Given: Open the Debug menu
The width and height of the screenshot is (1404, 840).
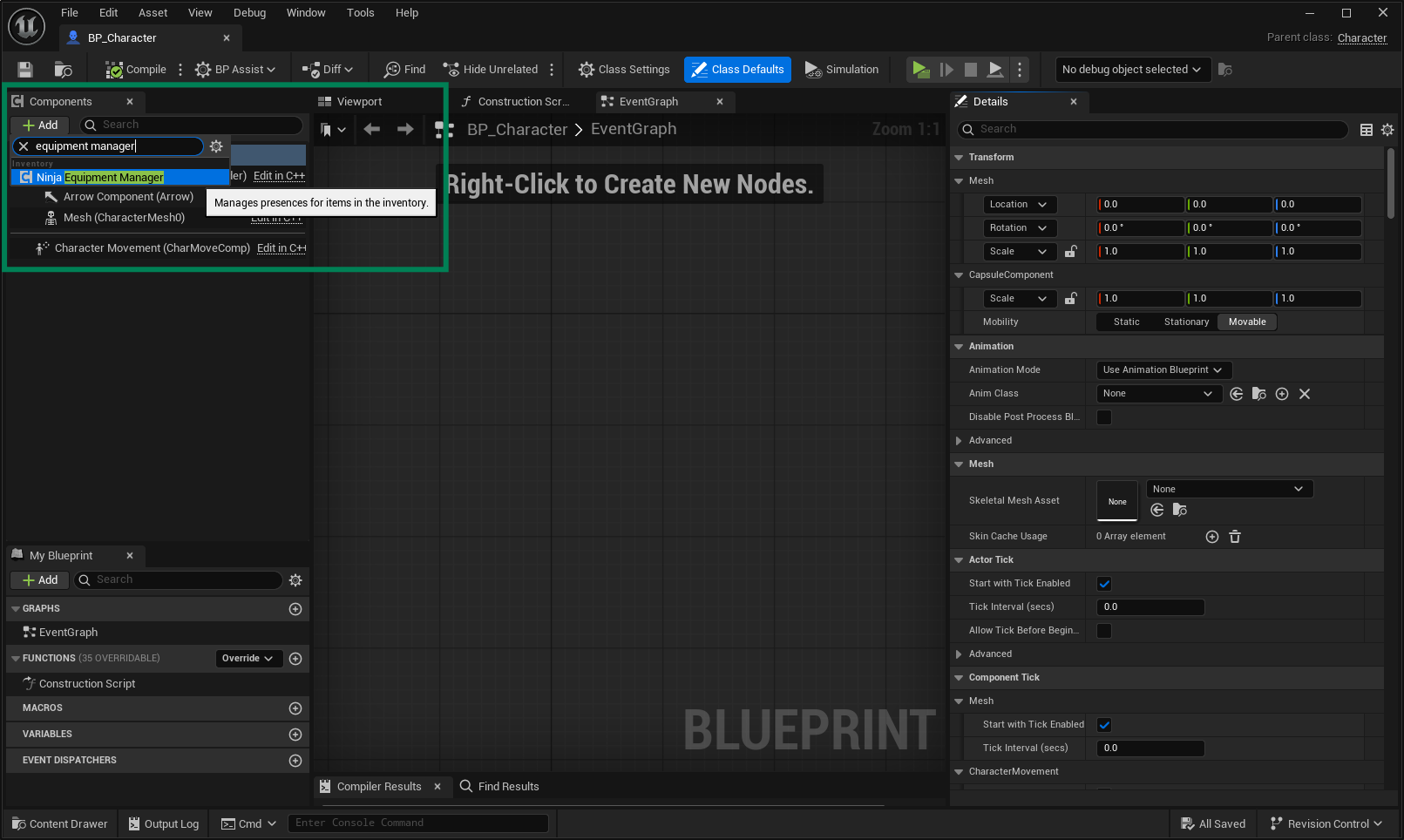Looking at the screenshot, I should 249,13.
